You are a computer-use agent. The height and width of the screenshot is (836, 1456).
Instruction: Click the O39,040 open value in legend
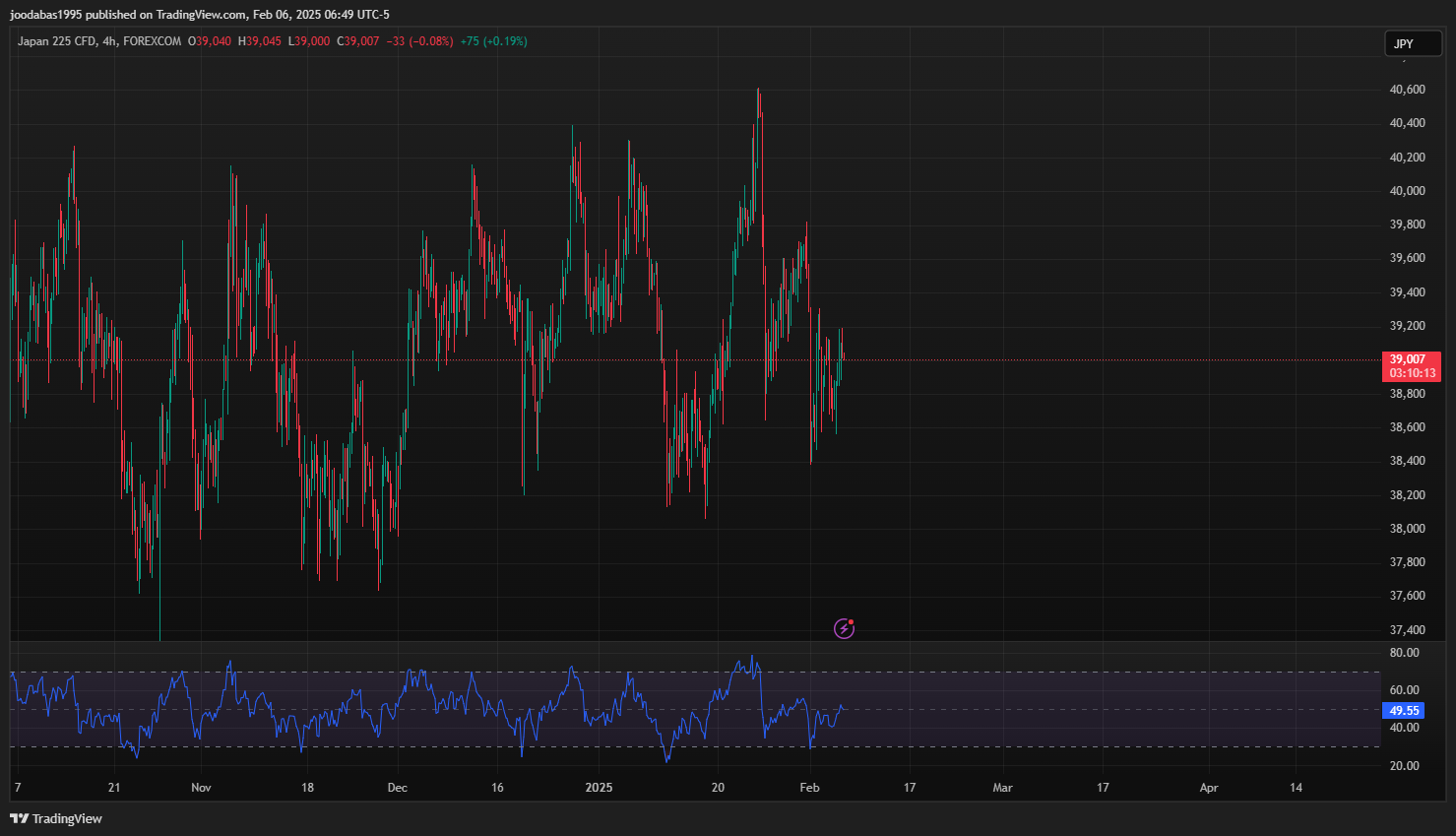(x=210, y=41)
